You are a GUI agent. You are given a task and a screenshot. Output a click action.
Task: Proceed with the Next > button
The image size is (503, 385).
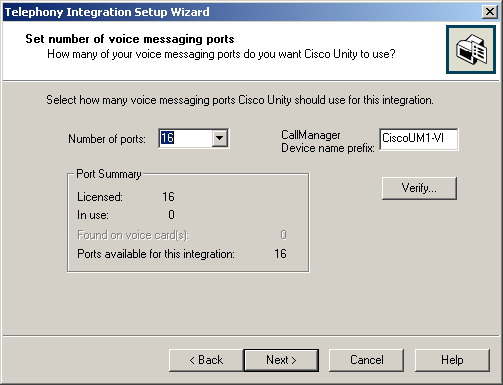281,360
